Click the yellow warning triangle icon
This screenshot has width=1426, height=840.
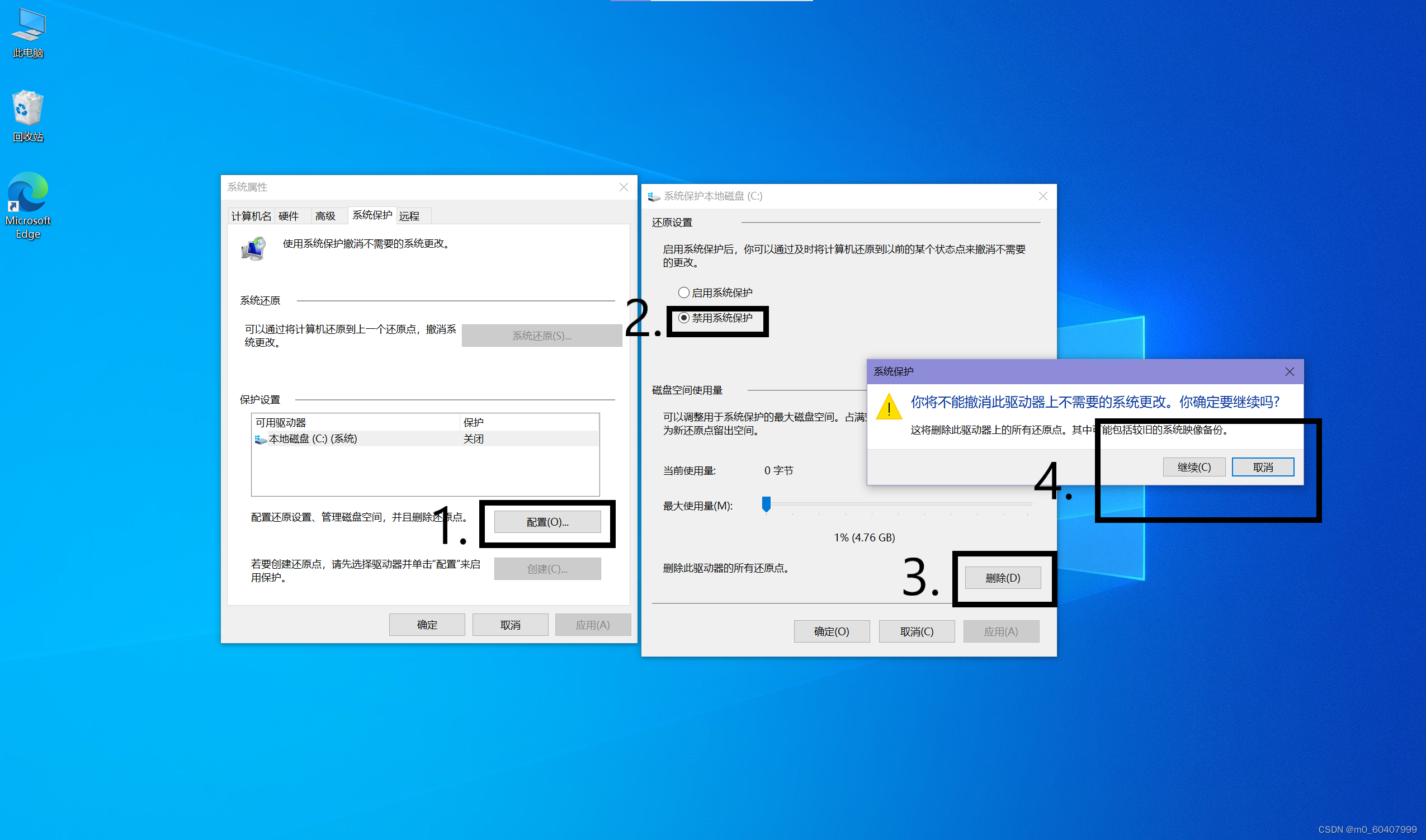click(x=889, y=407)
